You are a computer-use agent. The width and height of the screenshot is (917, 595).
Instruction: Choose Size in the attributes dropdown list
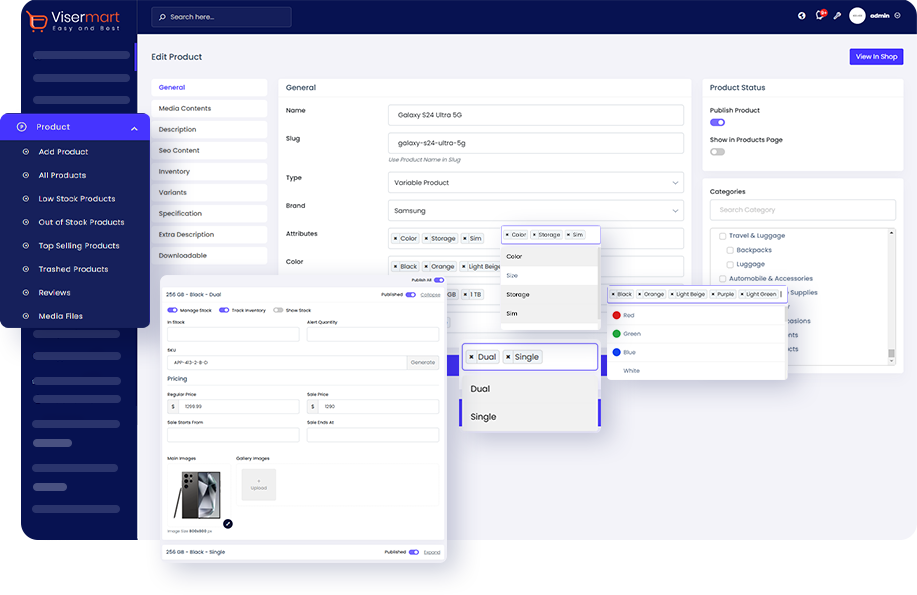tap(549, 276)
